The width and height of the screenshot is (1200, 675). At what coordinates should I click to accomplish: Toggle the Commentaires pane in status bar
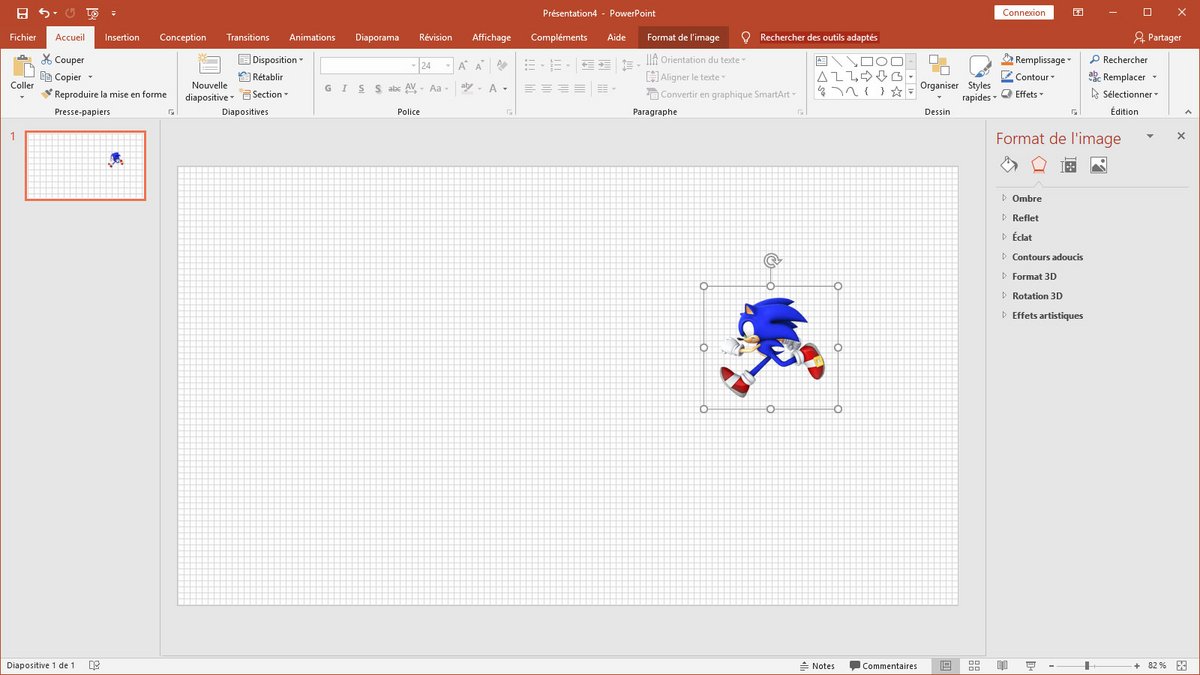[x=883, y=666]
